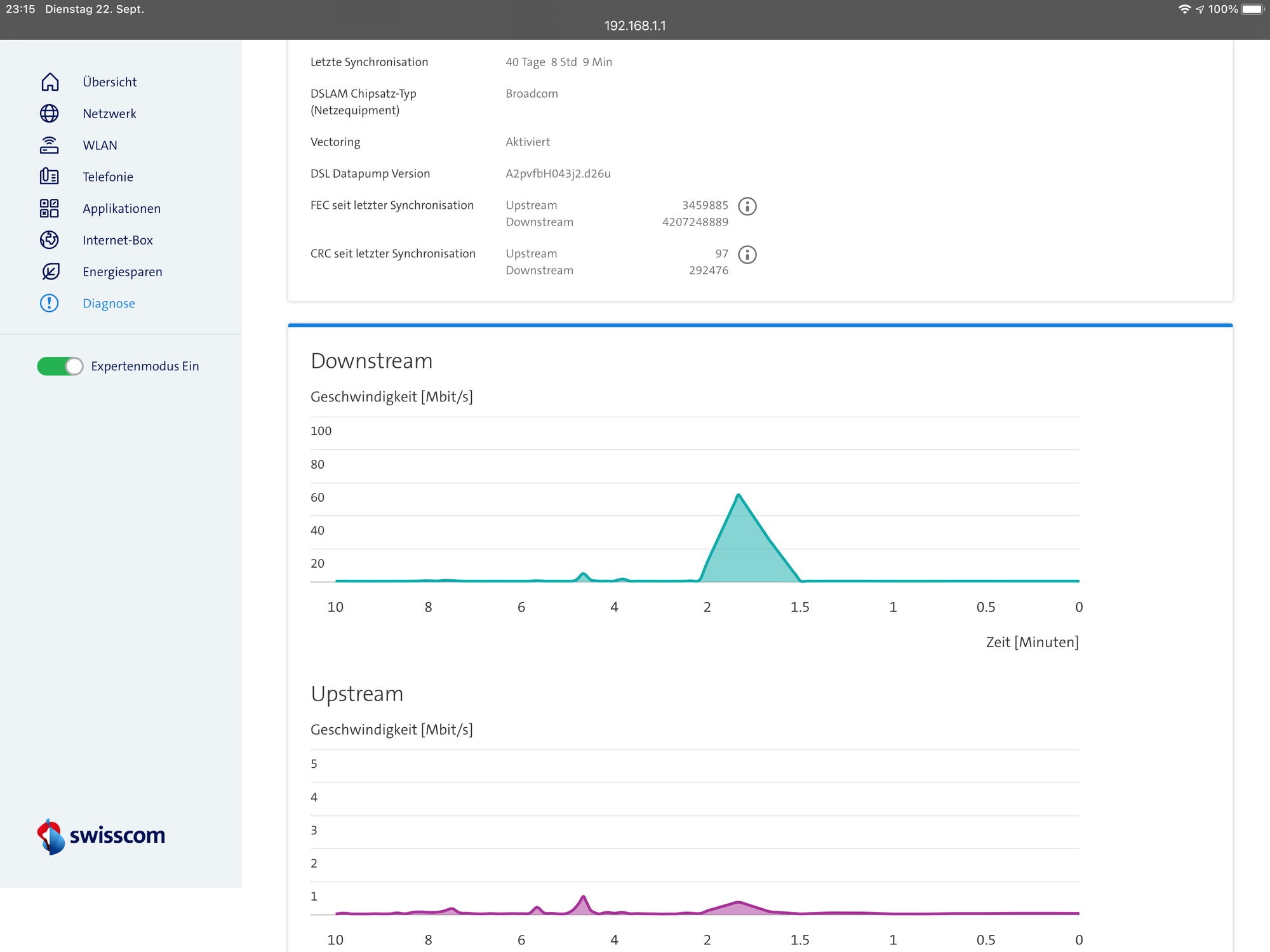Open CRC synchronisation info icon
This screenshot has height=952, width=1270.
click(x=747, y=255)
